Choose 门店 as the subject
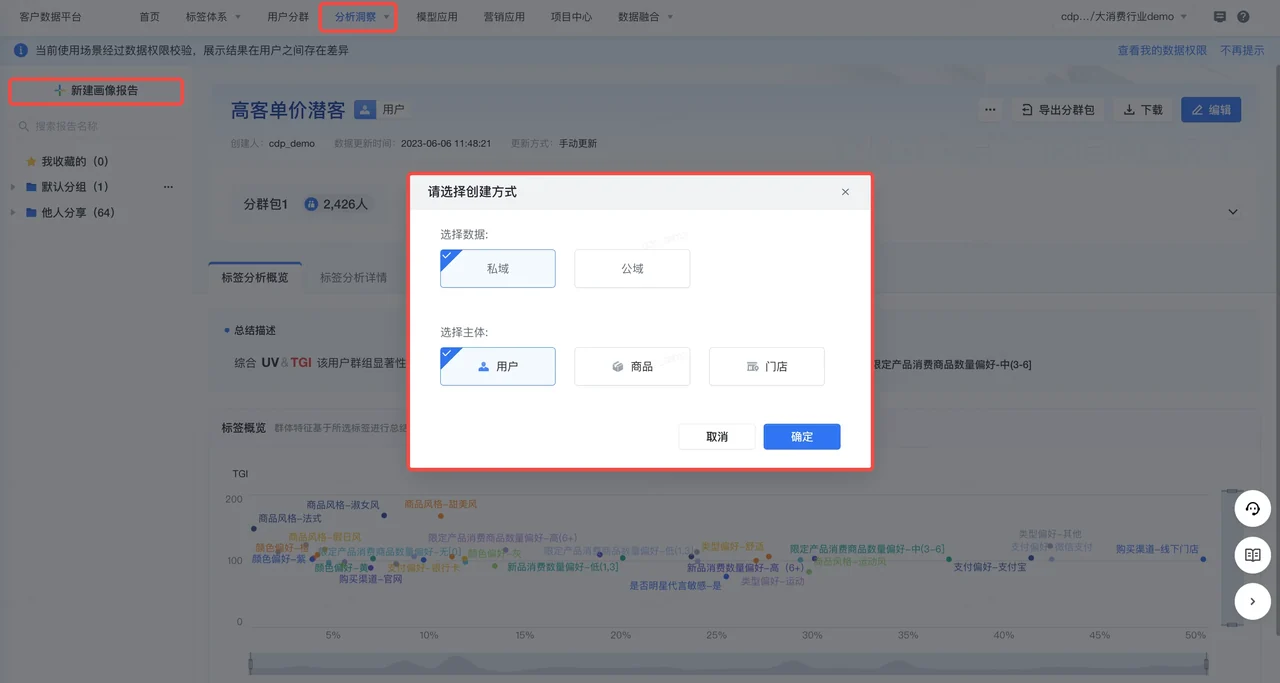 pos(767,366)
